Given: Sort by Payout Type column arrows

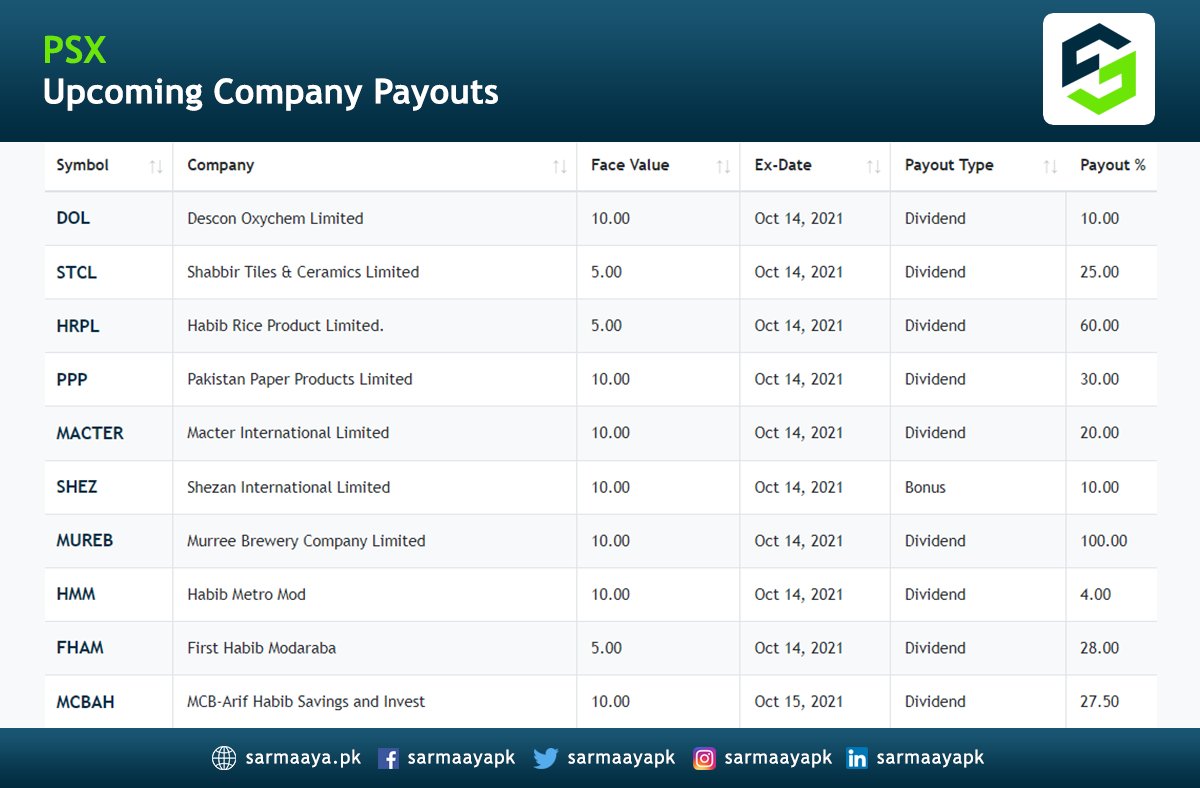Looking at the screenshot, I should coord(1050,167).
